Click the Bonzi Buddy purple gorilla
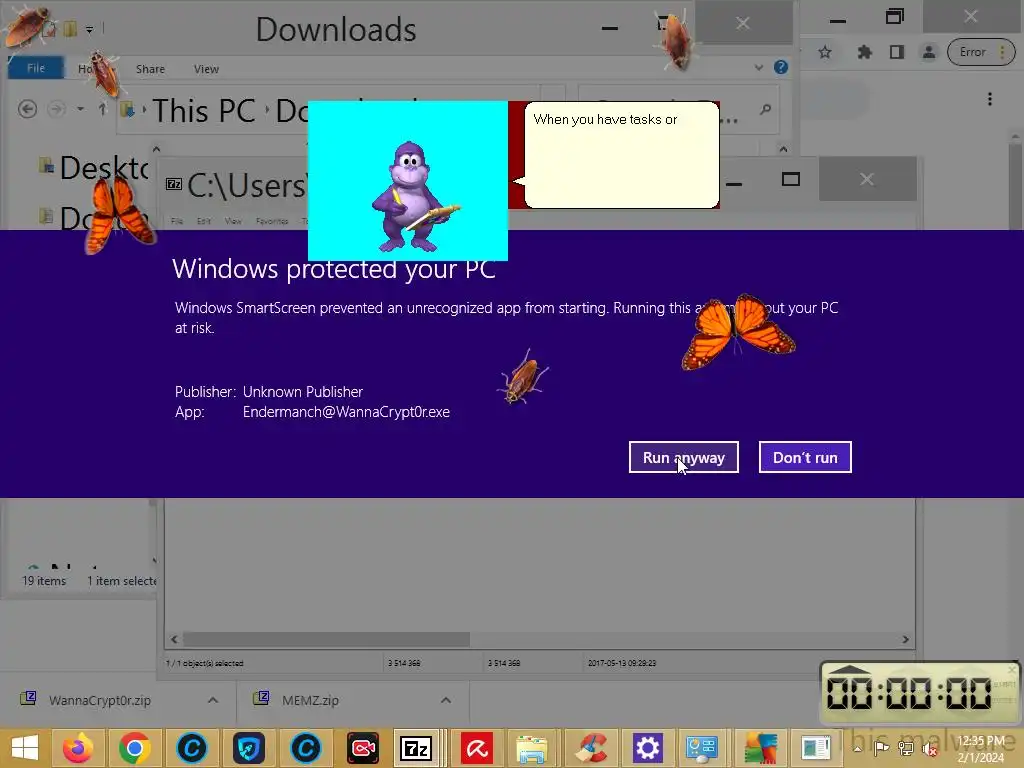This screenshot has width=1024, height=768. tap(411, 196)
